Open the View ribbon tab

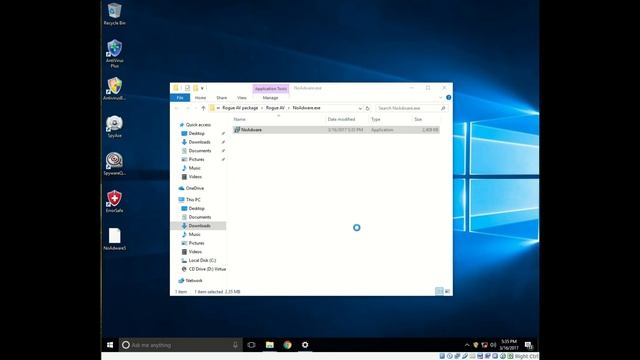click(x=242, y=98)
